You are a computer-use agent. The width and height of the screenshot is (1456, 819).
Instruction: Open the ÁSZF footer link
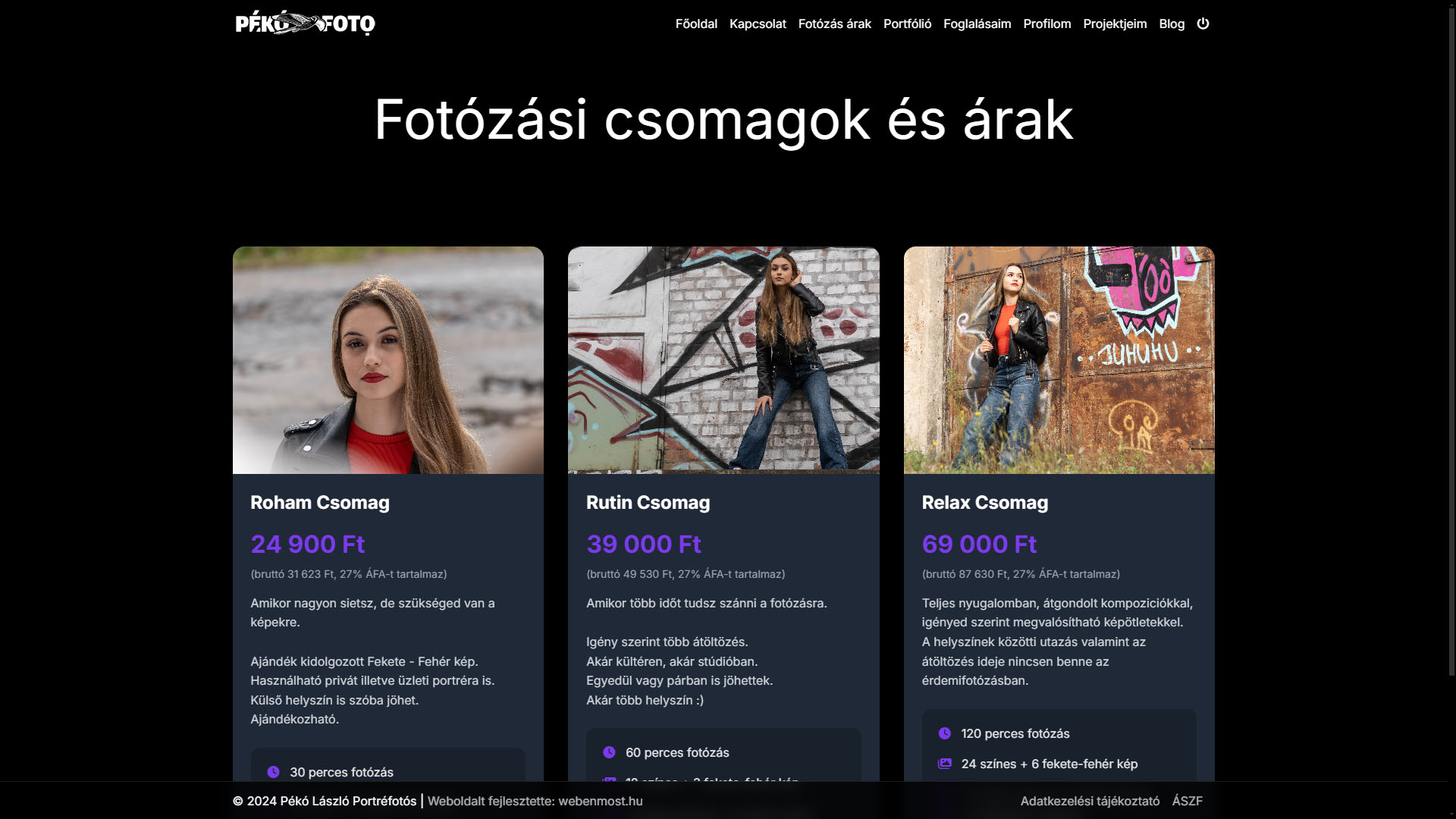pos(1187,801)
